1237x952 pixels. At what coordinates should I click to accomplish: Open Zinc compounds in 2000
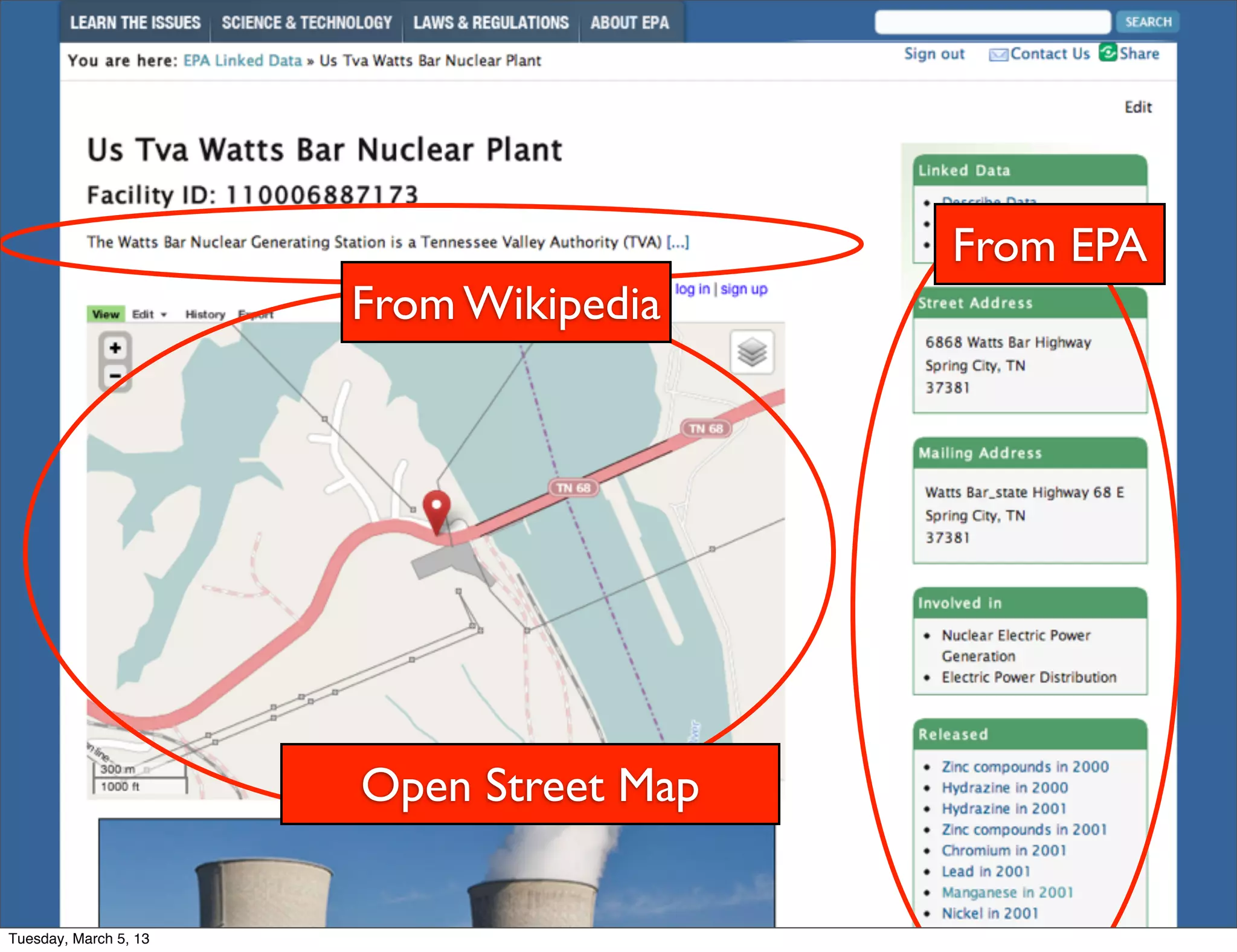1025,767
